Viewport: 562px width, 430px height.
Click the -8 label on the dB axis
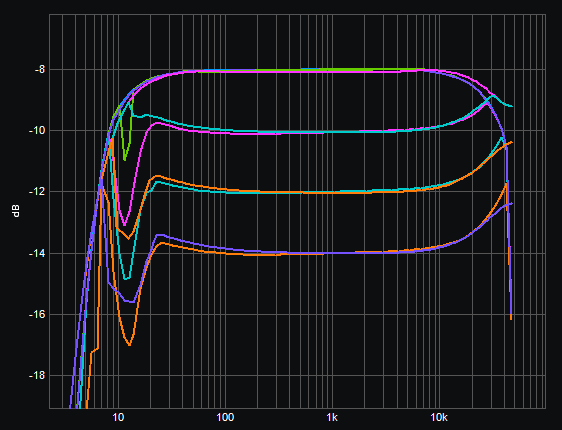click(x=40, y=70)
